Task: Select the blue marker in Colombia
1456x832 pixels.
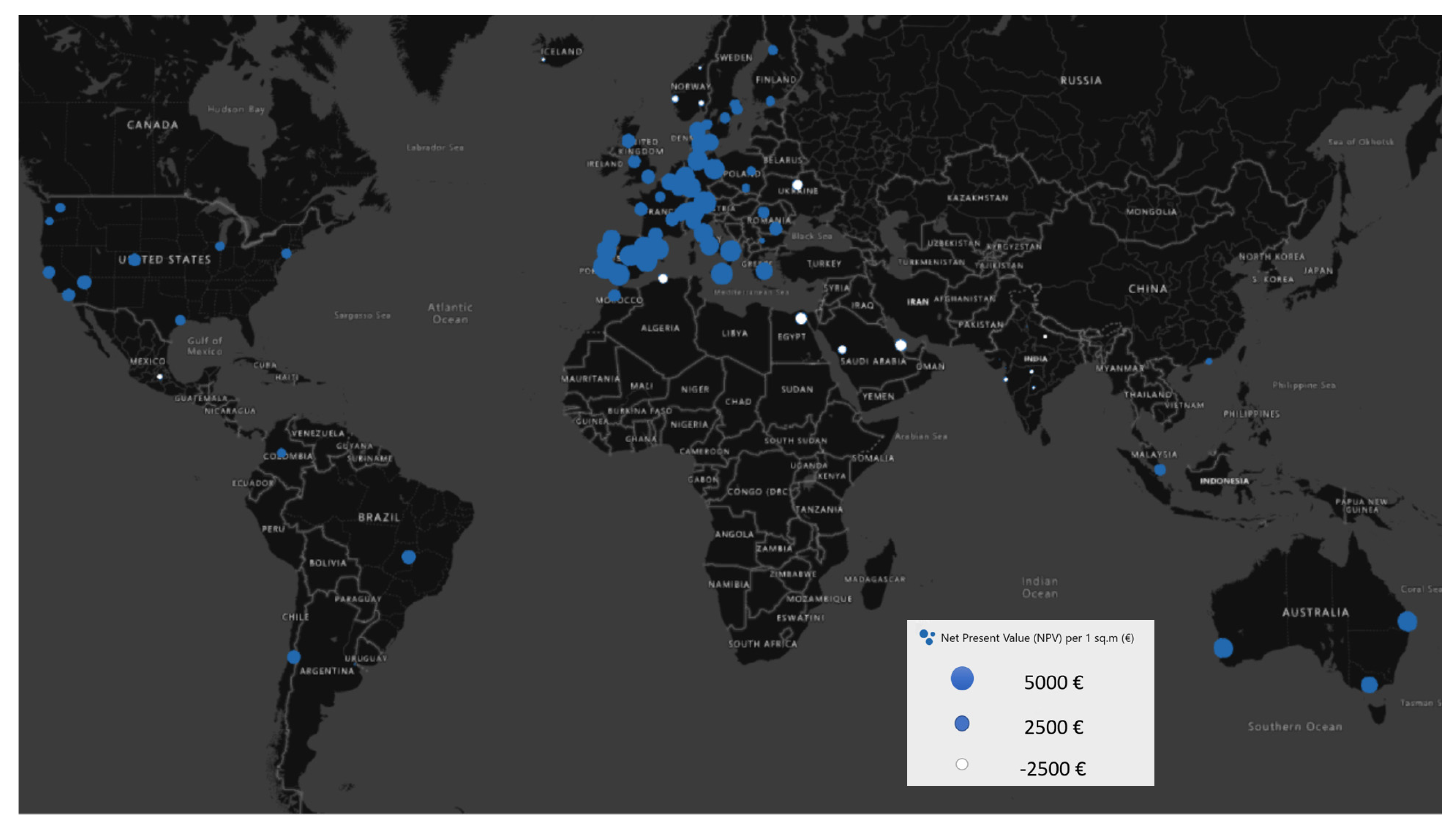Action: [281, 453]
